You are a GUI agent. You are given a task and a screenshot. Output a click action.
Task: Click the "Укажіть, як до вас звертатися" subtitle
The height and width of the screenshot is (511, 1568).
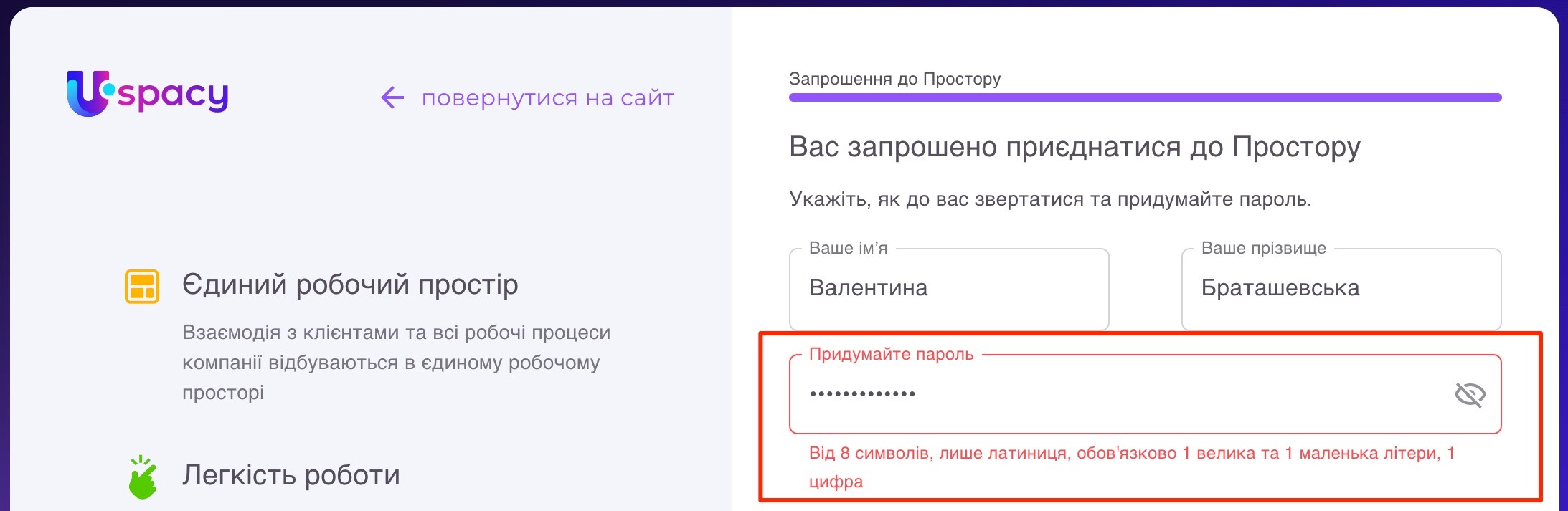[x=1050, y=199]
